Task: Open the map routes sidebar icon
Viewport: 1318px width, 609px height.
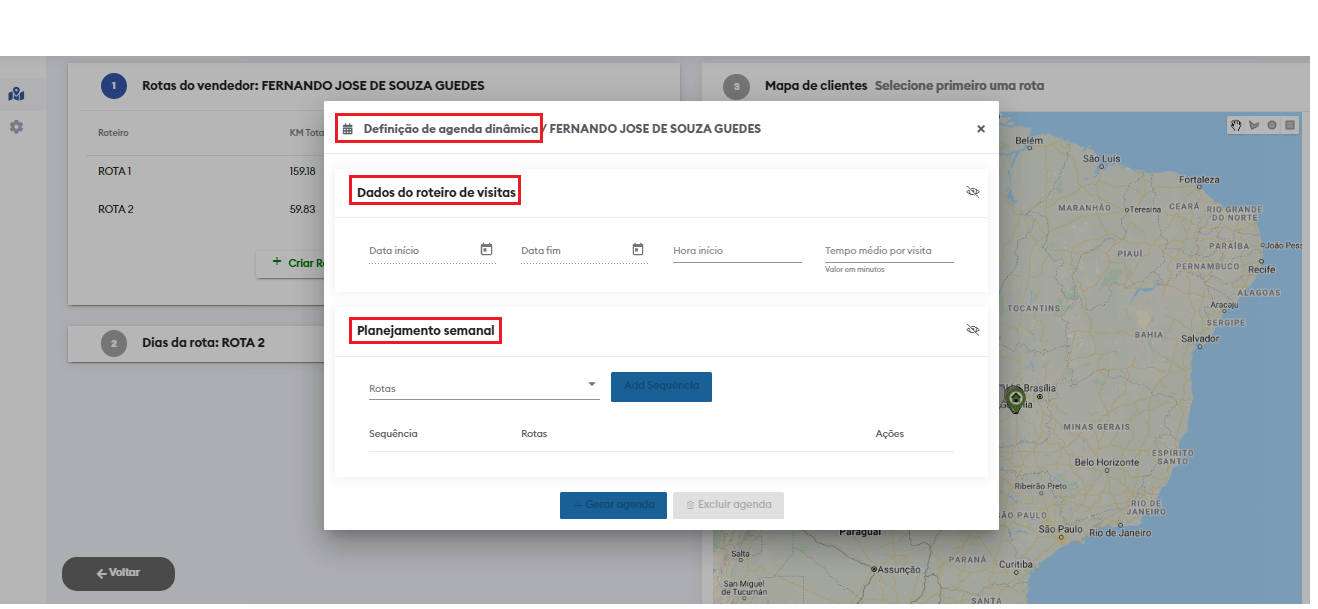Action: [16, 95]
